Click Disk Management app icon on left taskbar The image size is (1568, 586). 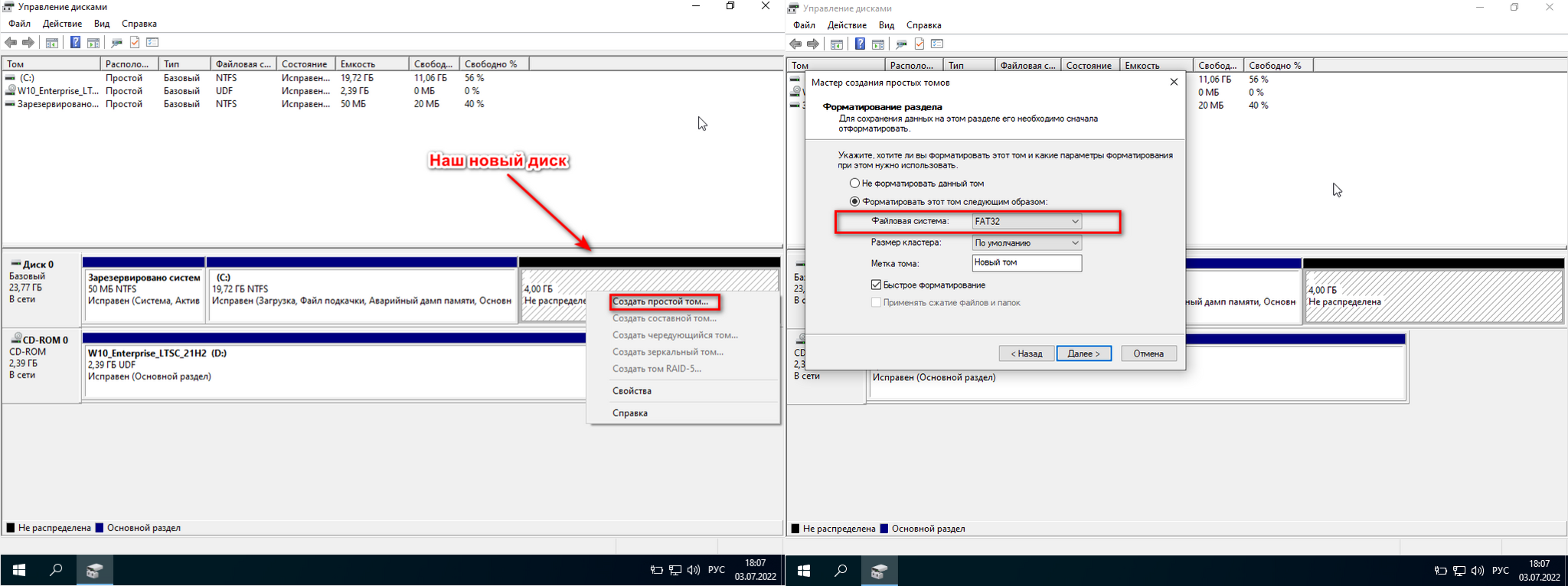(x=94, y=570)
